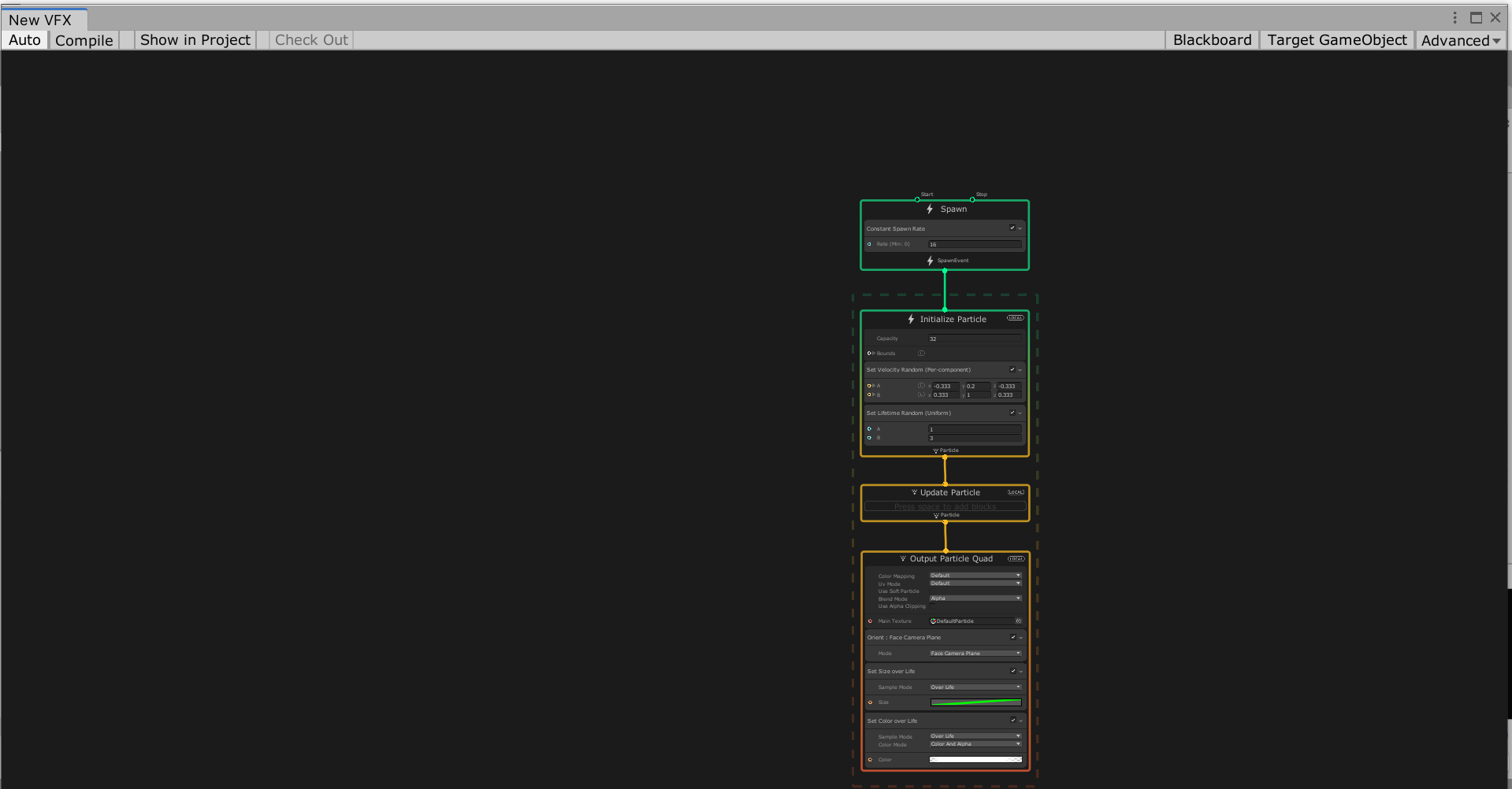Click the Main Texture DefaultParticle field

975,621
